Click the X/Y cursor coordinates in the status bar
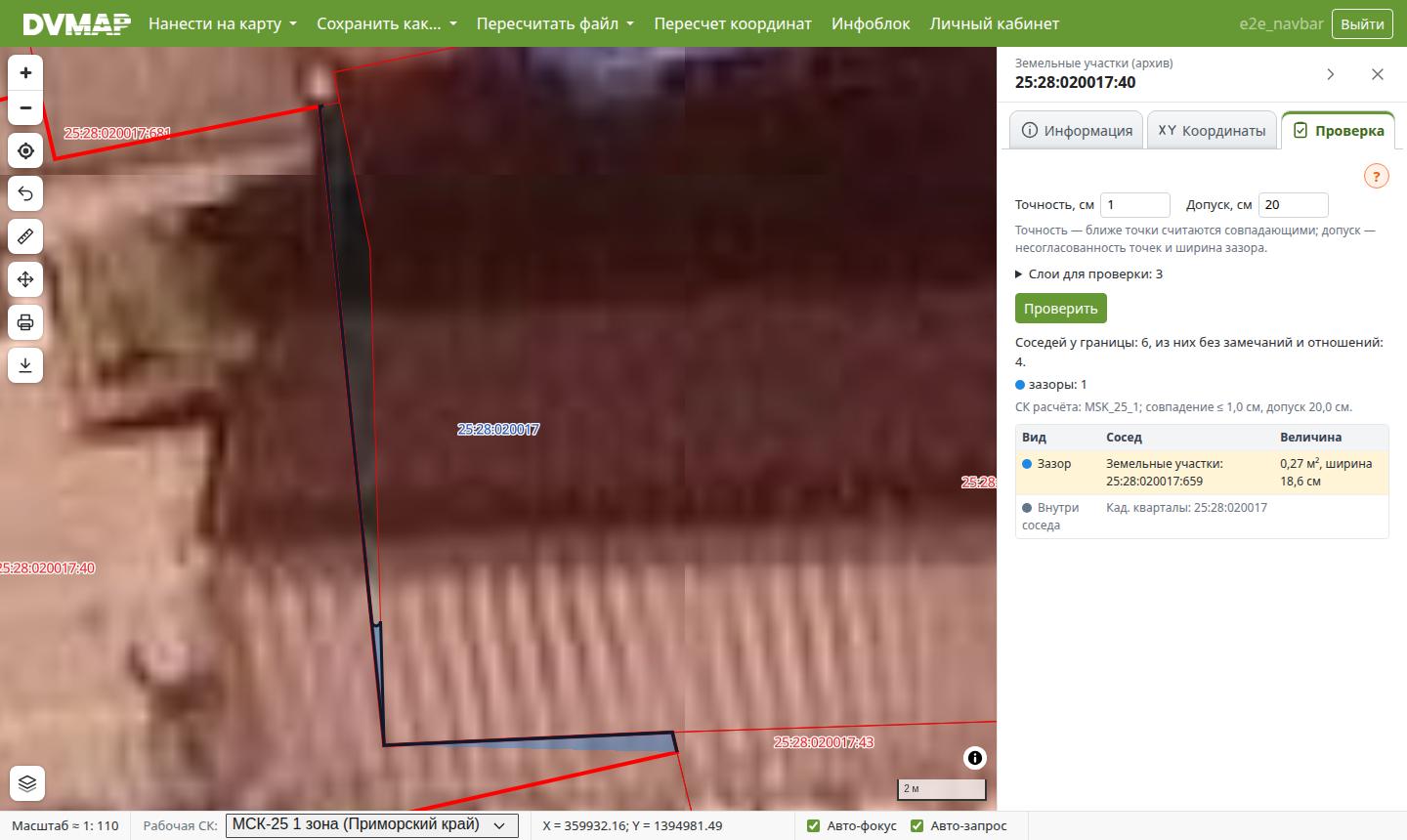 (633, 825)
